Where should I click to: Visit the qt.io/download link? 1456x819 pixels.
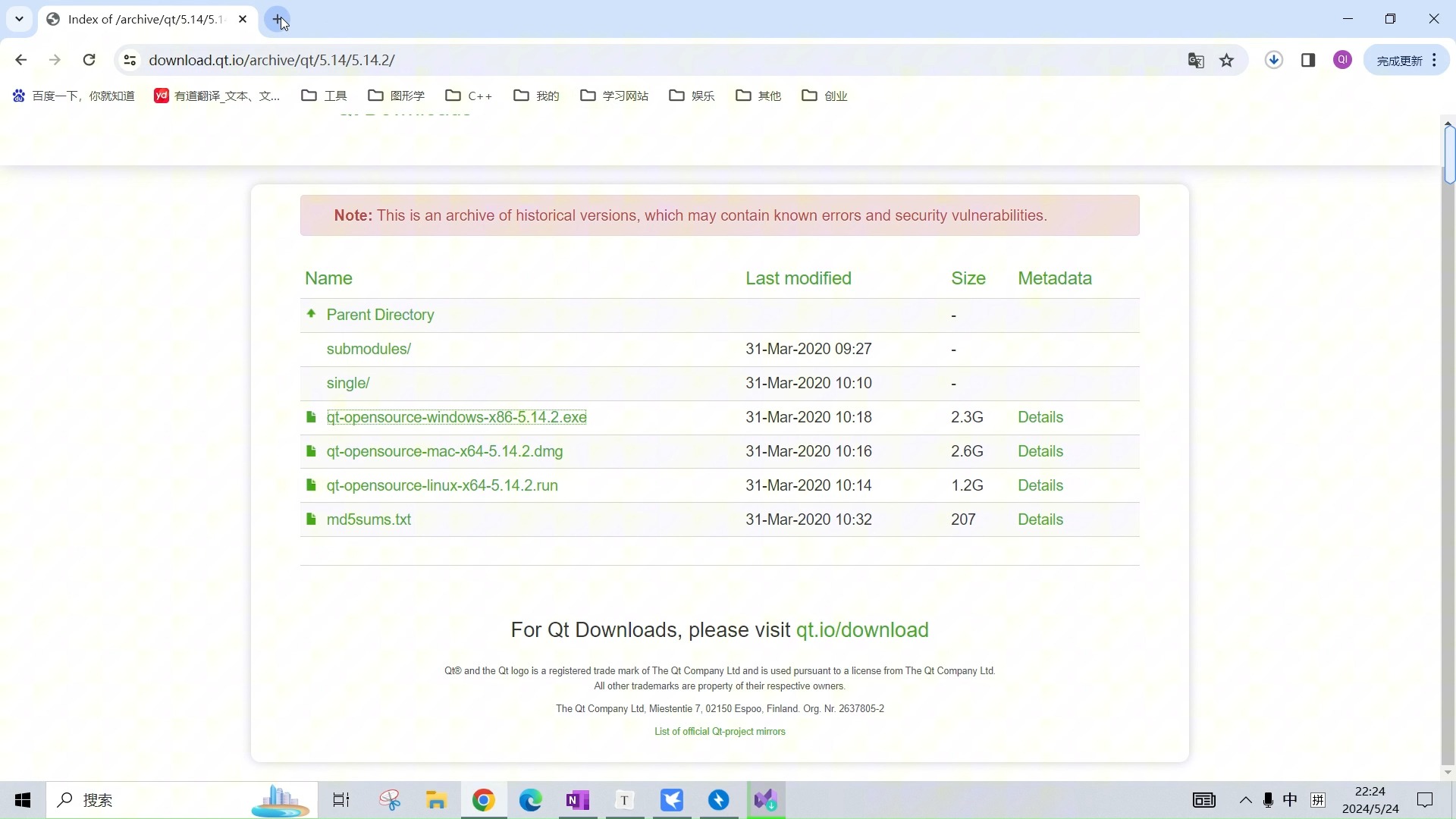[x=862, y=630]
